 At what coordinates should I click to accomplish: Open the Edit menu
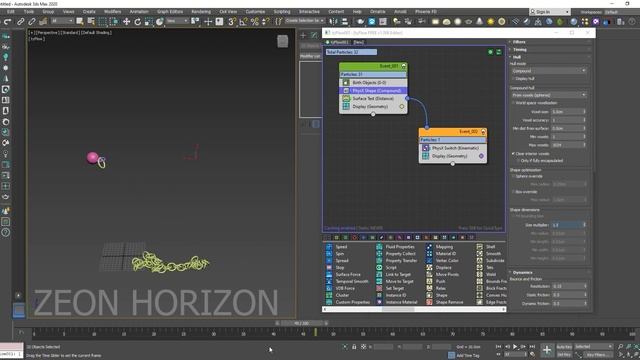click(11, 12)
